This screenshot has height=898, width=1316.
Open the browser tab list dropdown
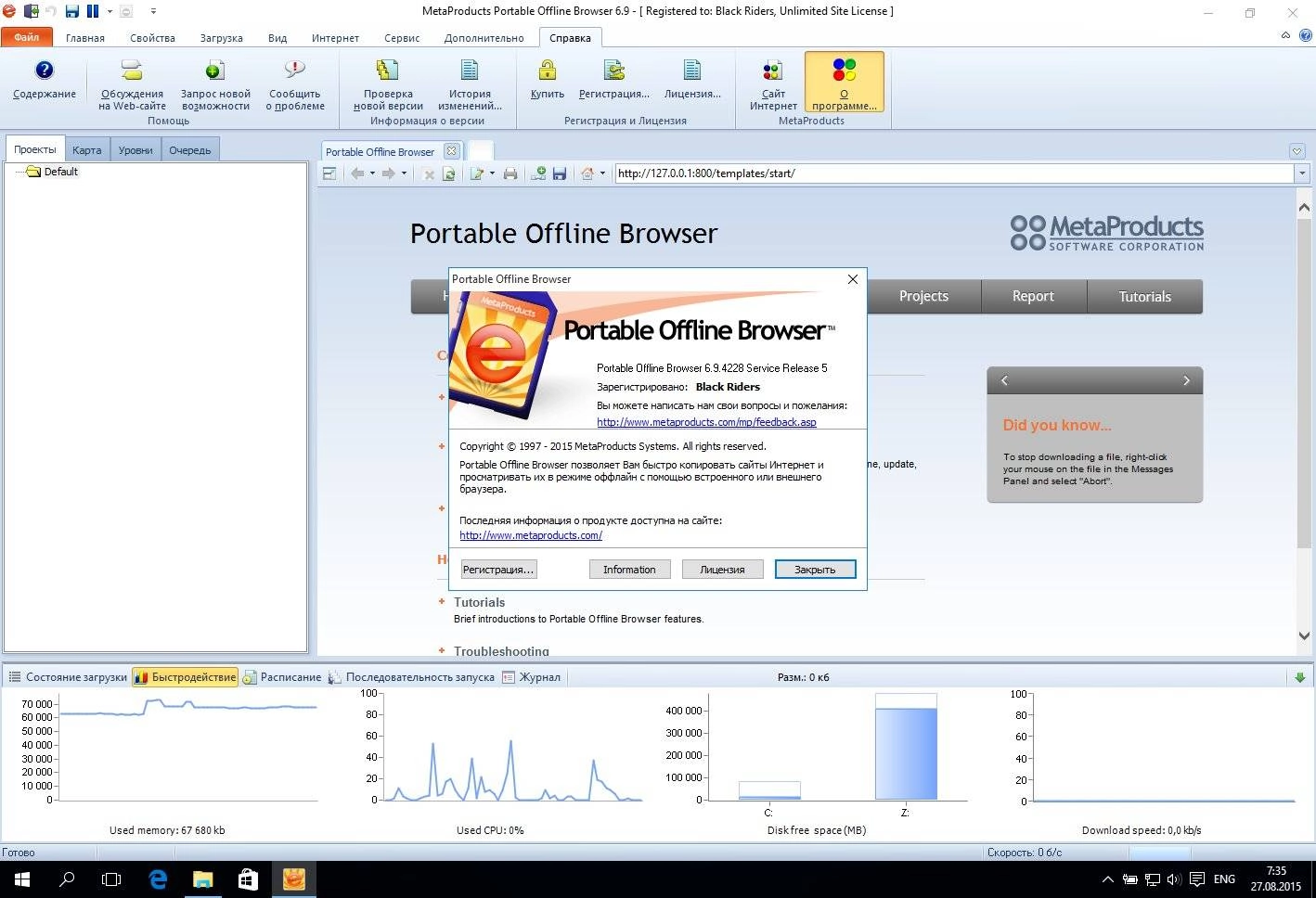tap(1297, 151)
